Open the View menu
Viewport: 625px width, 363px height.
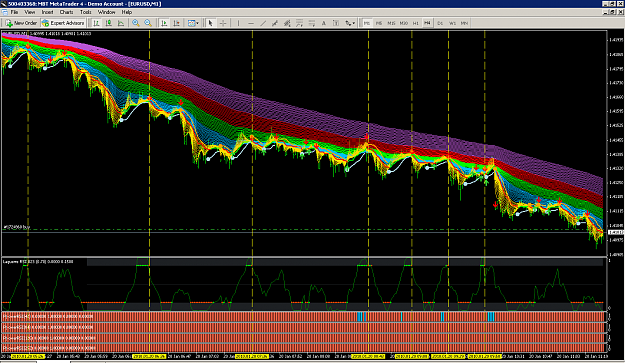coord(30,12)
